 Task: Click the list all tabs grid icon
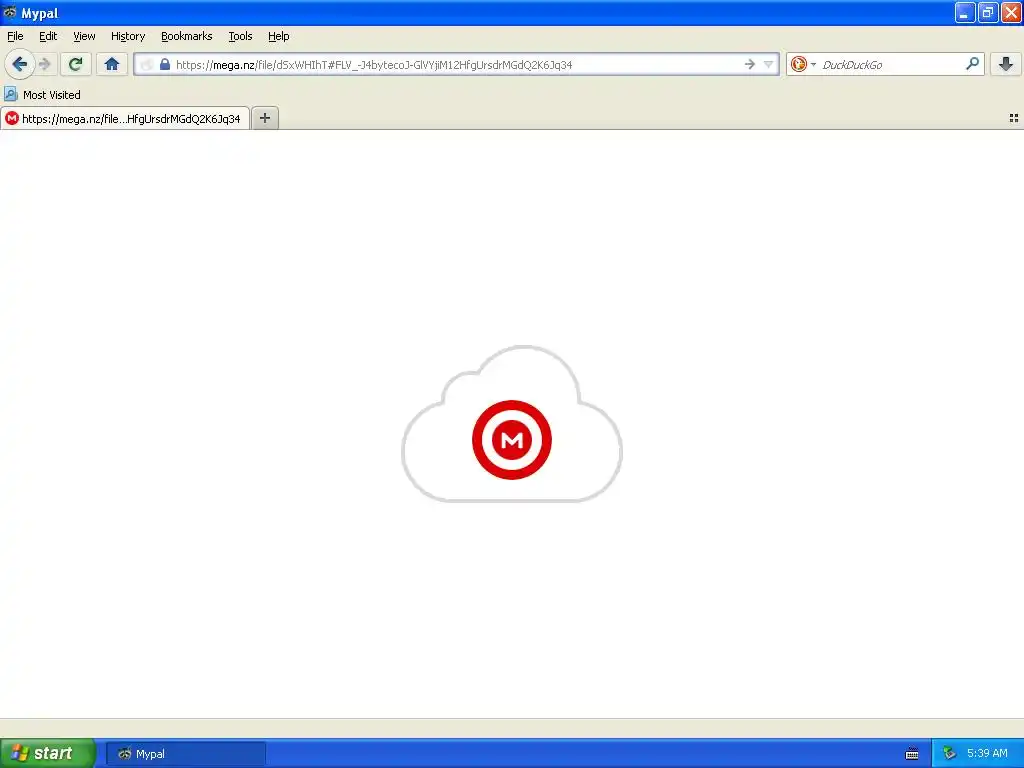1014,118
